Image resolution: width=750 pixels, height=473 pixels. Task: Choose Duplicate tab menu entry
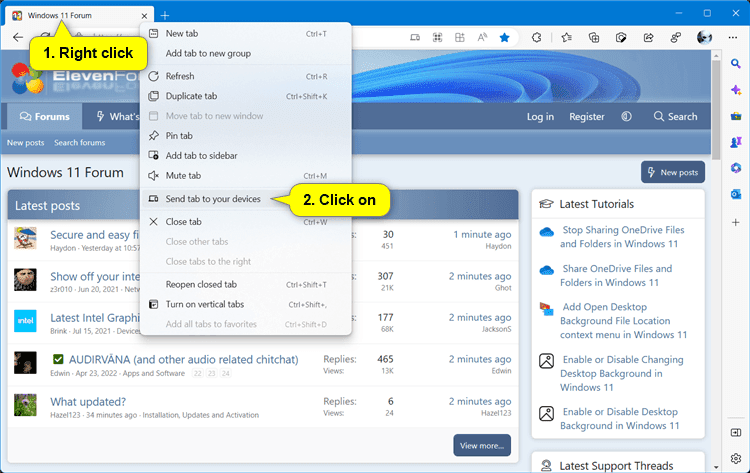246,96
